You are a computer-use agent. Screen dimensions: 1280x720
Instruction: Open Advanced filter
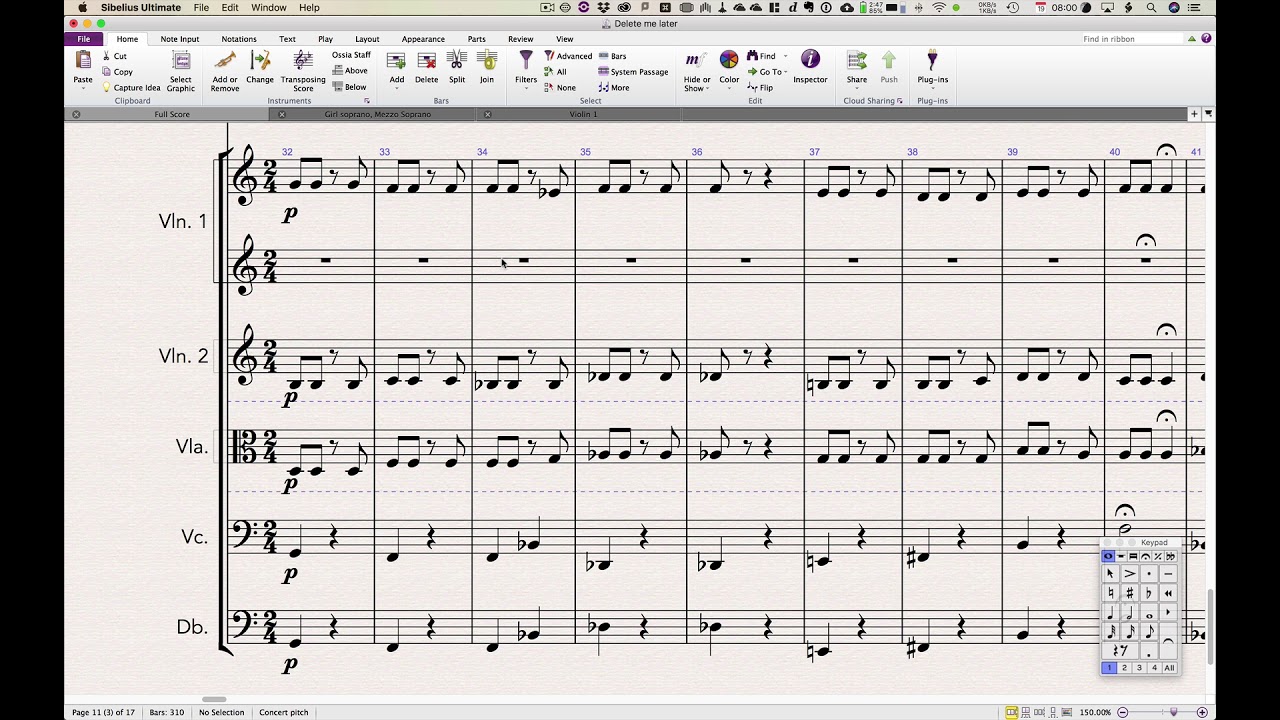point(568,56)
